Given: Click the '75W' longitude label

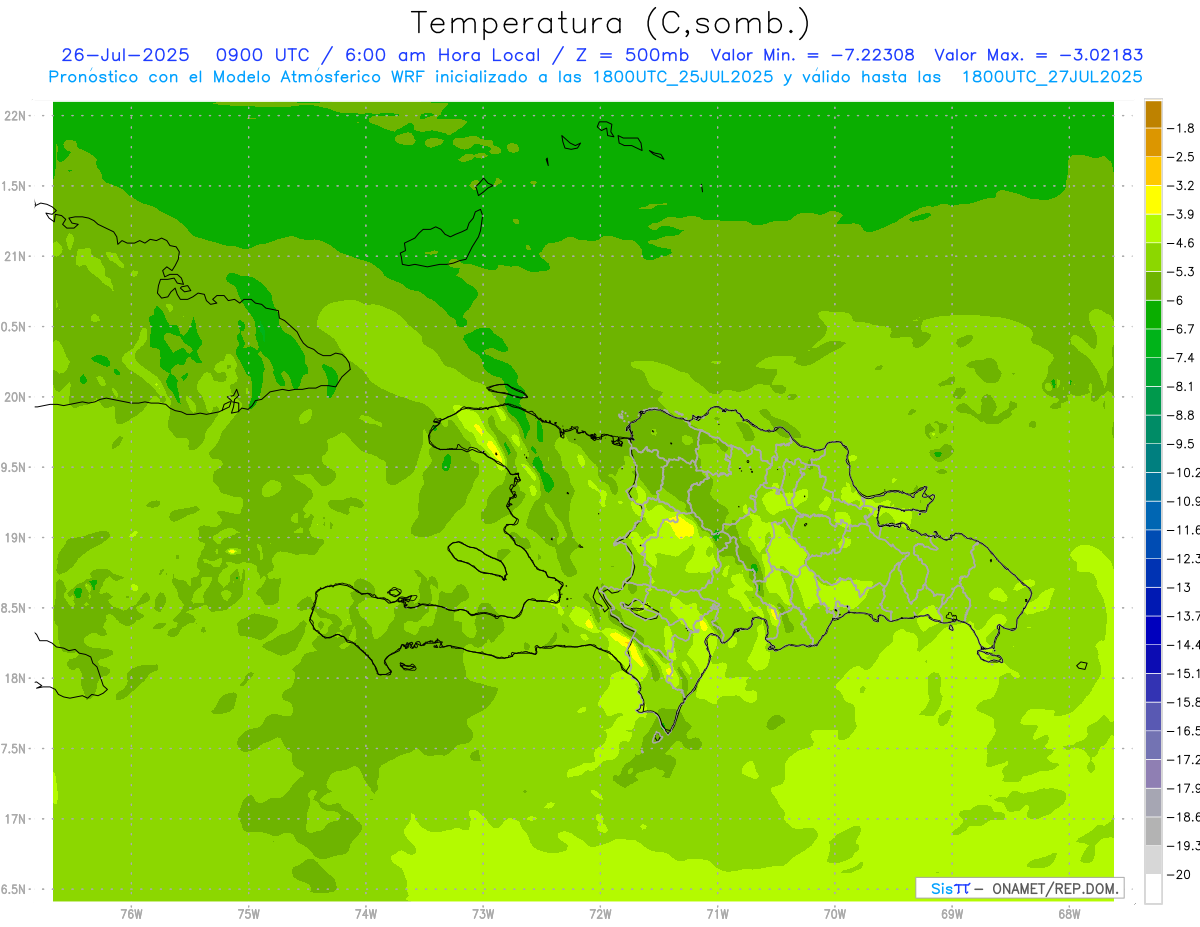Looking at the screenshot, I should point(249,913).
